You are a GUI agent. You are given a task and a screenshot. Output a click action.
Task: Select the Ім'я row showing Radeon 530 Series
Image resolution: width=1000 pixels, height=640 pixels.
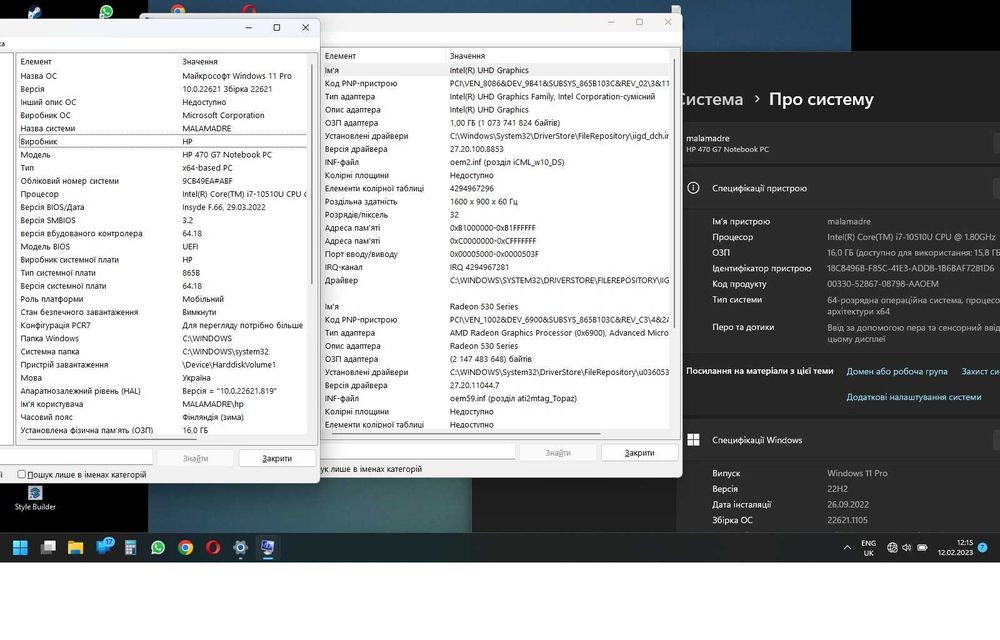click(x=496, y=307)
